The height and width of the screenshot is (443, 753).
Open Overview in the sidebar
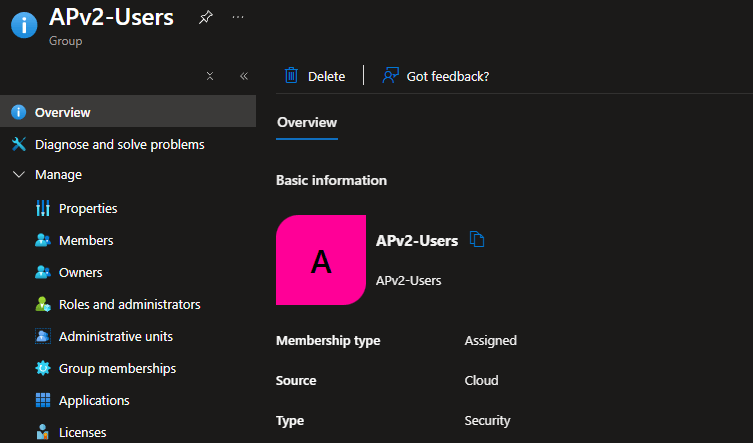(x=128, y=111)
